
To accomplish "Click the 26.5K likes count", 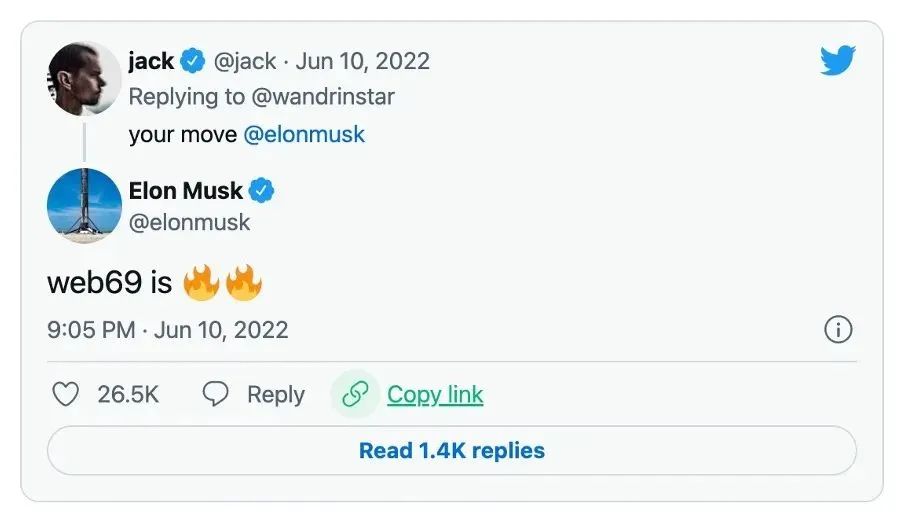I will click(128, 395).
